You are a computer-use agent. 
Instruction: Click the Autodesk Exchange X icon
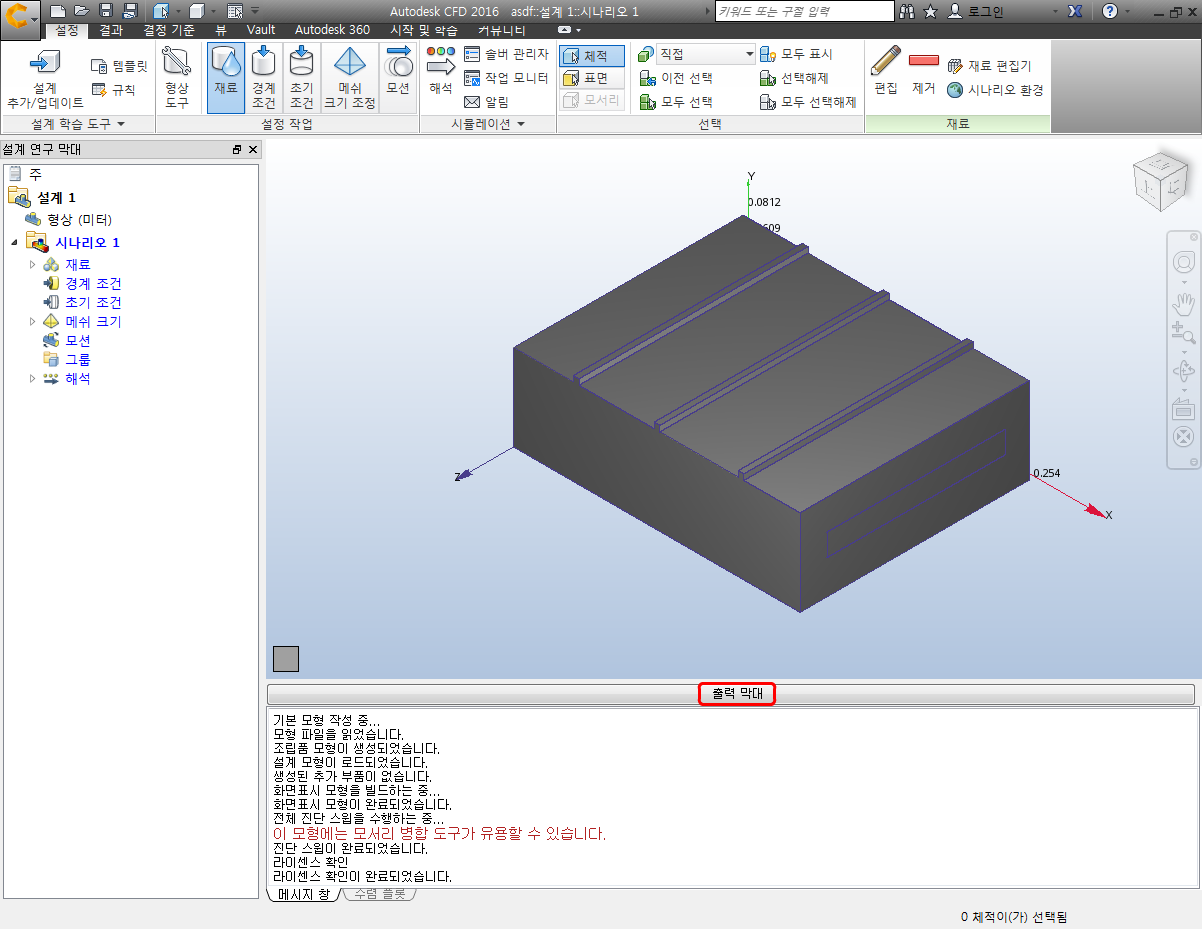coord(1075,11)
